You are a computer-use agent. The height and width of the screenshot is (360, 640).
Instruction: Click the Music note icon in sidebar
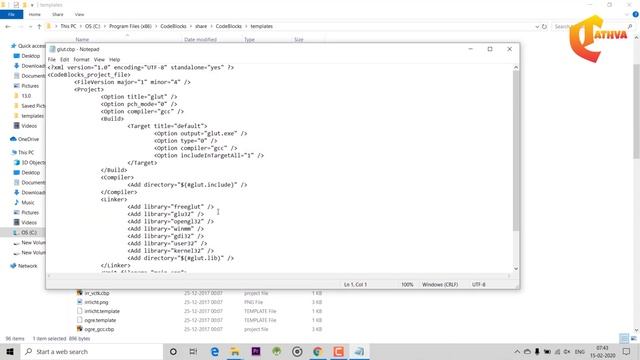click(17, 202)
